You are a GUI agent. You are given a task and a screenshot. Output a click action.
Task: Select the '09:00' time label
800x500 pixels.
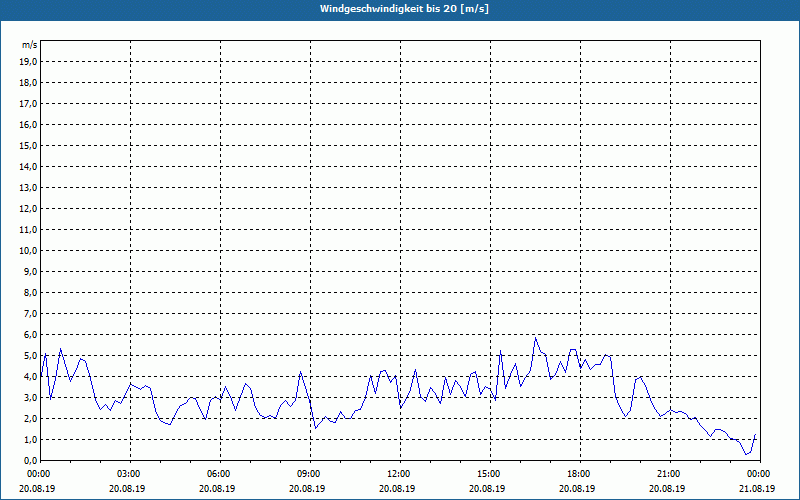click(x=308, y=474)
